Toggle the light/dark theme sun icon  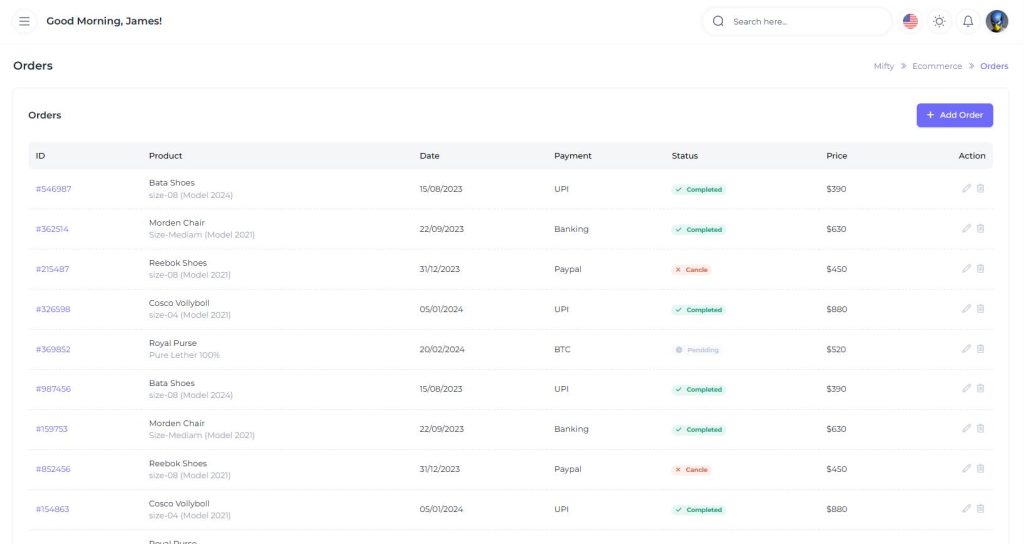tap(939, 21)
